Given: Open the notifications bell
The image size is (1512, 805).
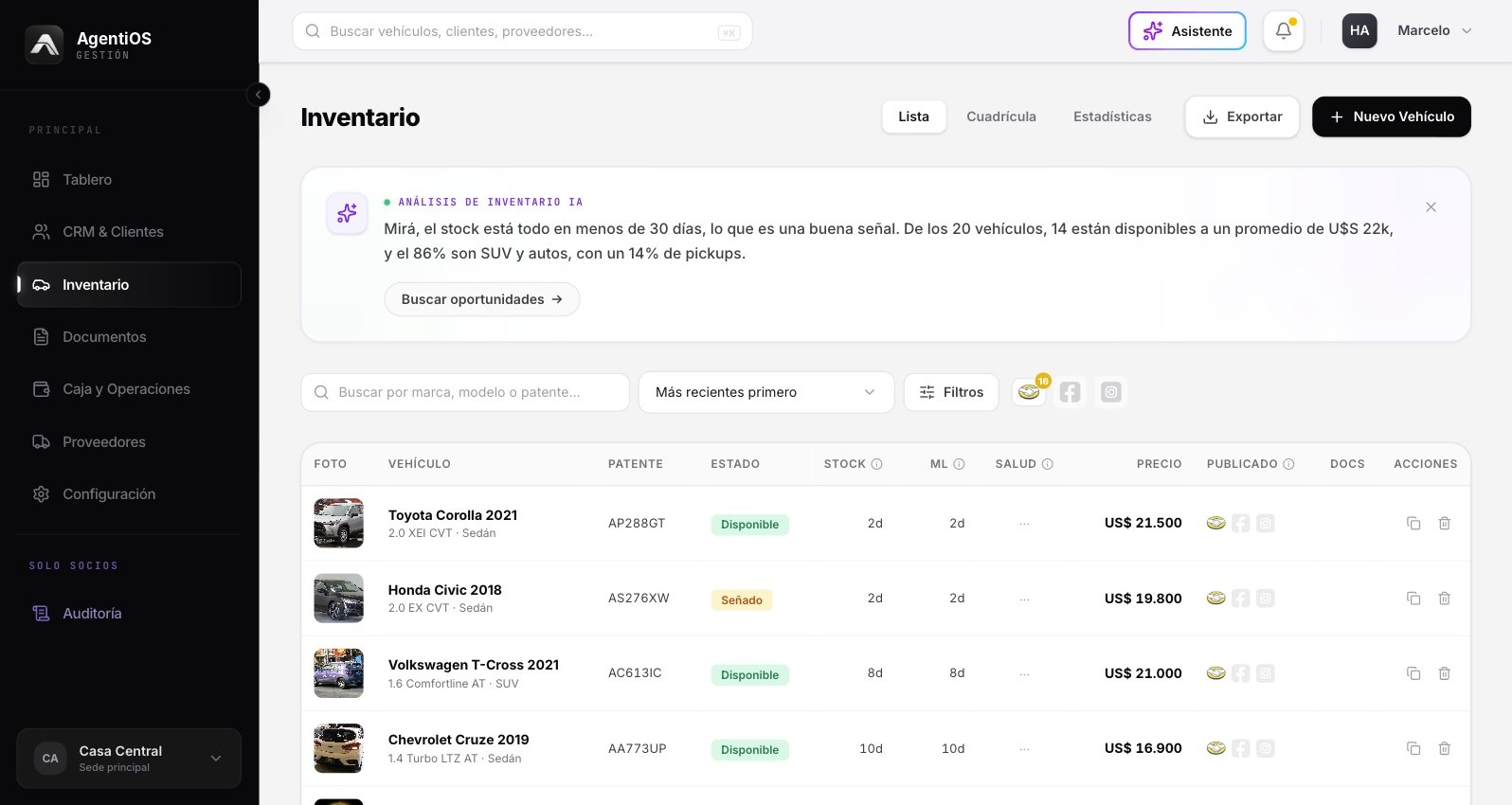Looking at the screenshot, I should [x=1284, y=30].
